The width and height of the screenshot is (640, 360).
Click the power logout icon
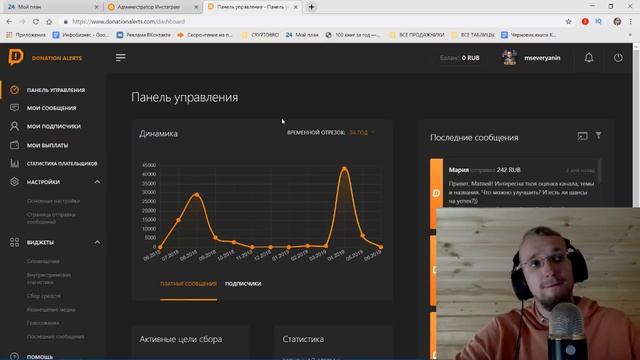point(618,58)
